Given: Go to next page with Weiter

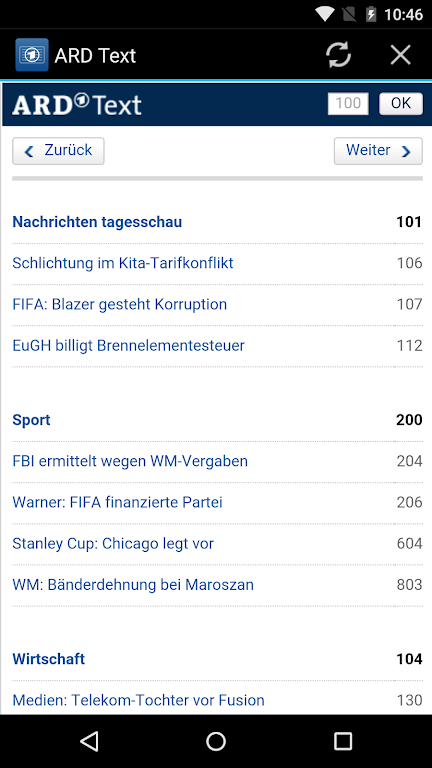Looking at the screenshot, I should [378, 151].
